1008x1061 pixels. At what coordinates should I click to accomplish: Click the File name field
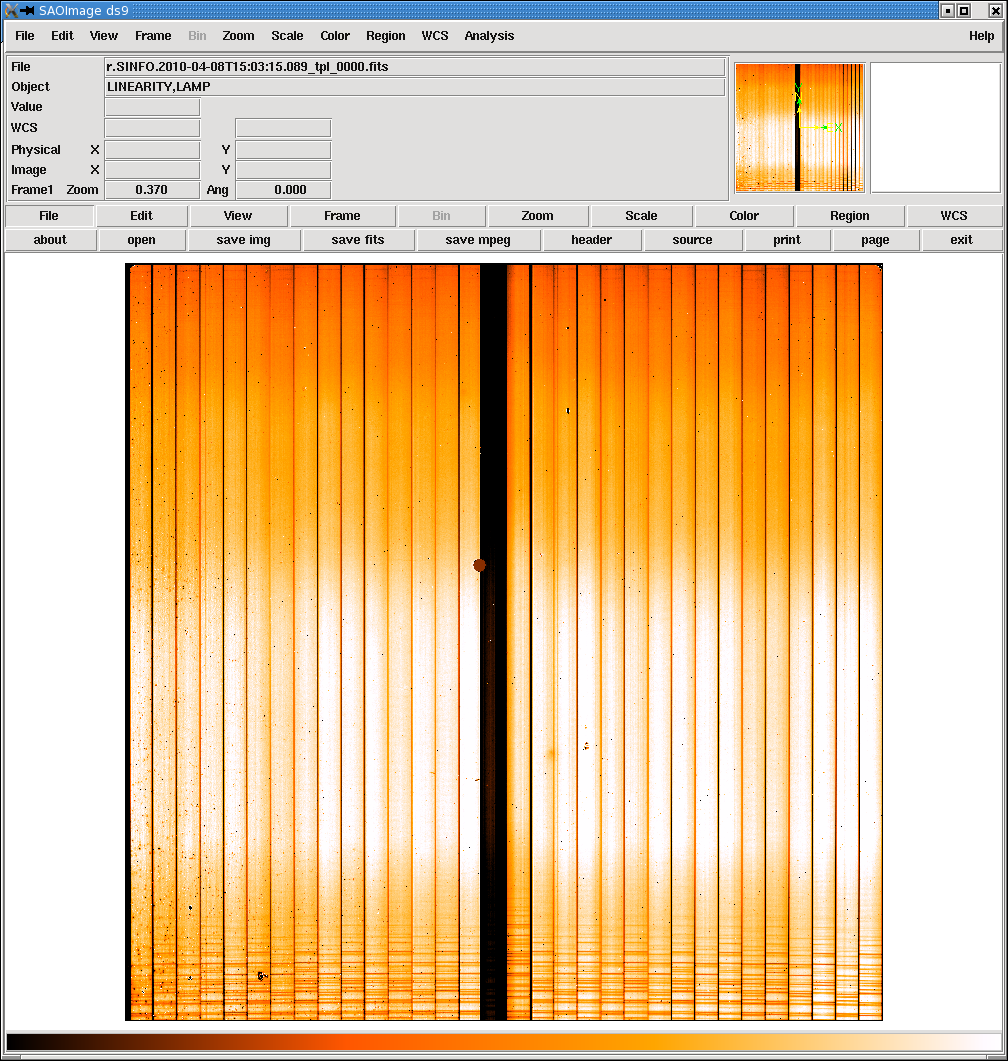pyautogui.click(x=414, y=67)
